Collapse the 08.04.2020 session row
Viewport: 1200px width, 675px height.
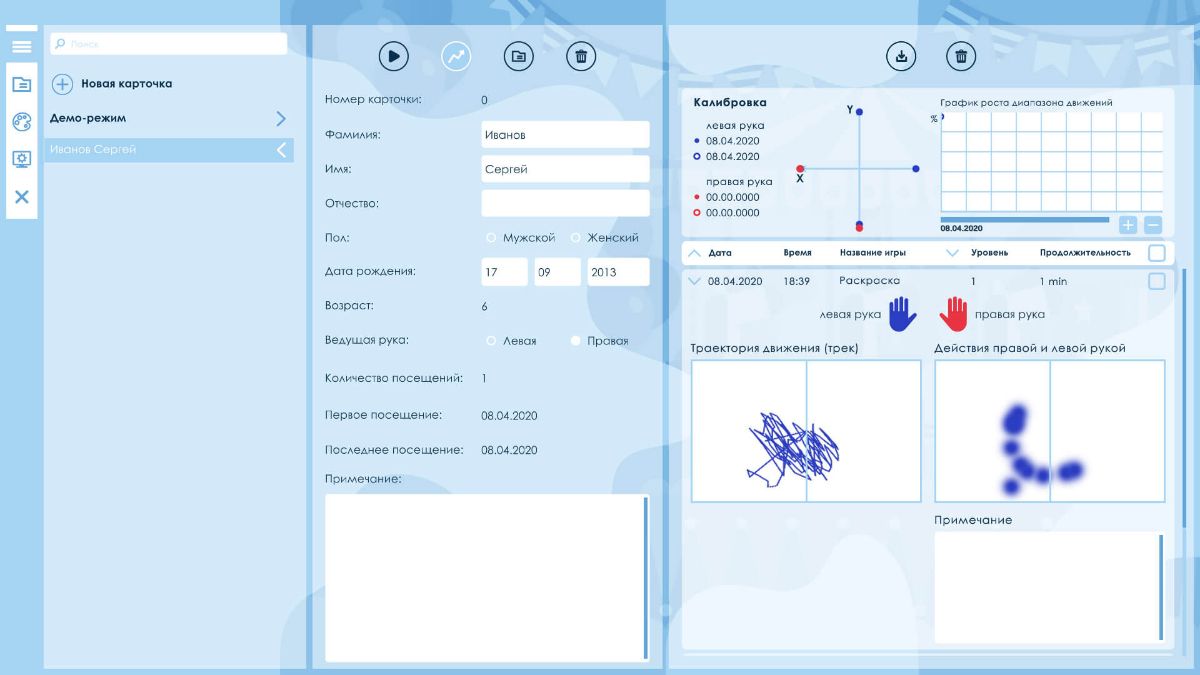click(695, 281)
